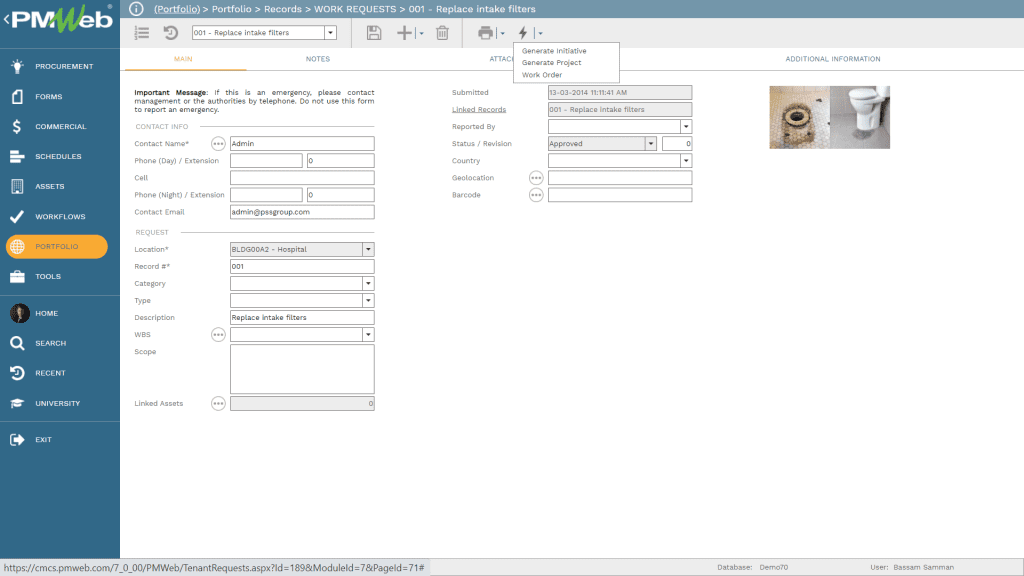1024x576 pixels.
Task: Collapse the sidebar using the PMWeb back arrow
Action: pos(6,19)
